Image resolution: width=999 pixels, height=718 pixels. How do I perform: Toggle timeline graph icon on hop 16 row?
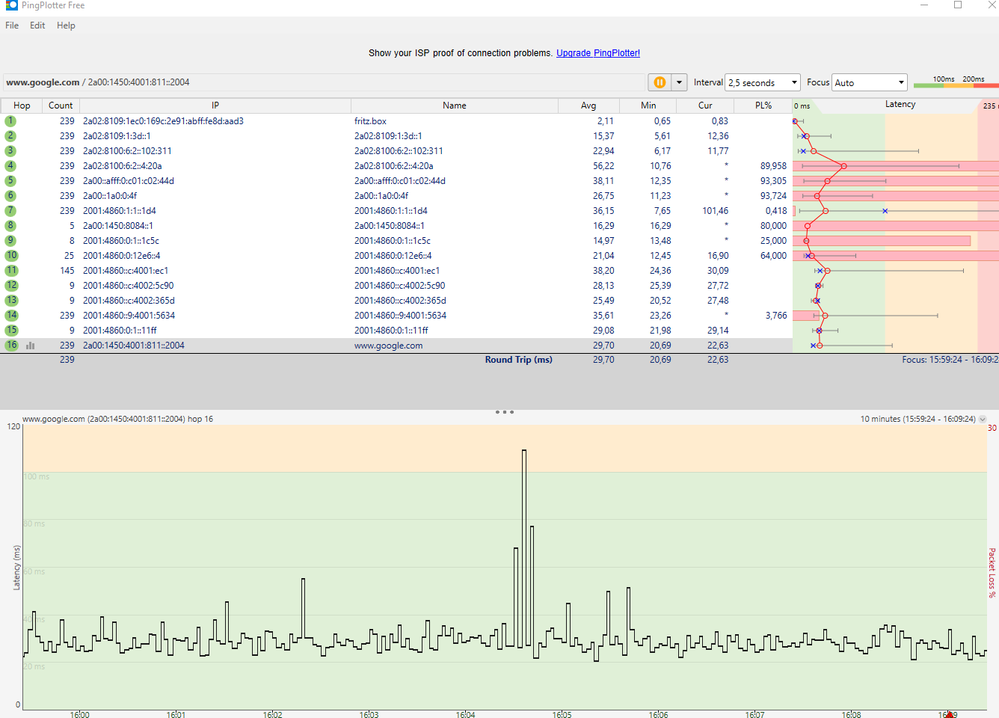(x=30, y=346)
